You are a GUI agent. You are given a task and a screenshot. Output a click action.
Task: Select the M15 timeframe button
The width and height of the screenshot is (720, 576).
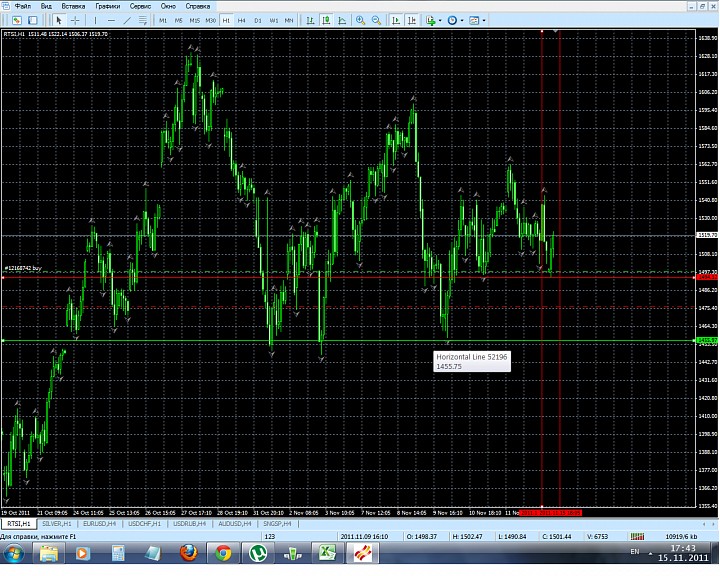pyautogui.click(x=194, y=20)
